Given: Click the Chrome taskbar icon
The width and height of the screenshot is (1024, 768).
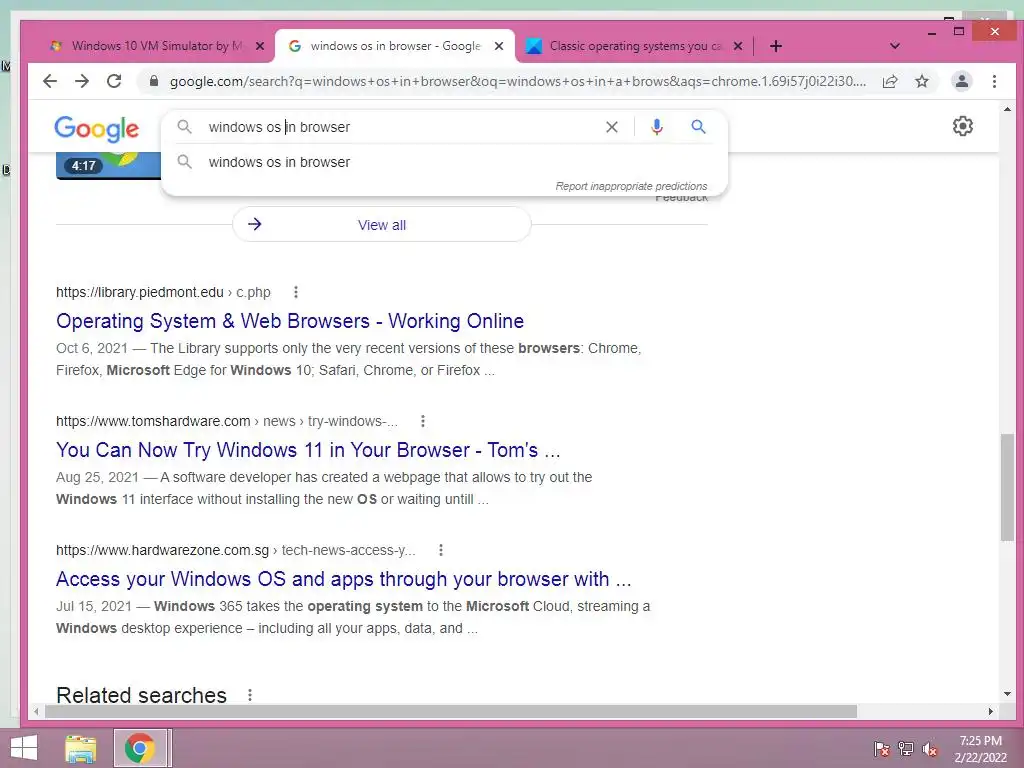Looking at the screenshot, I should tap(140, 748).
